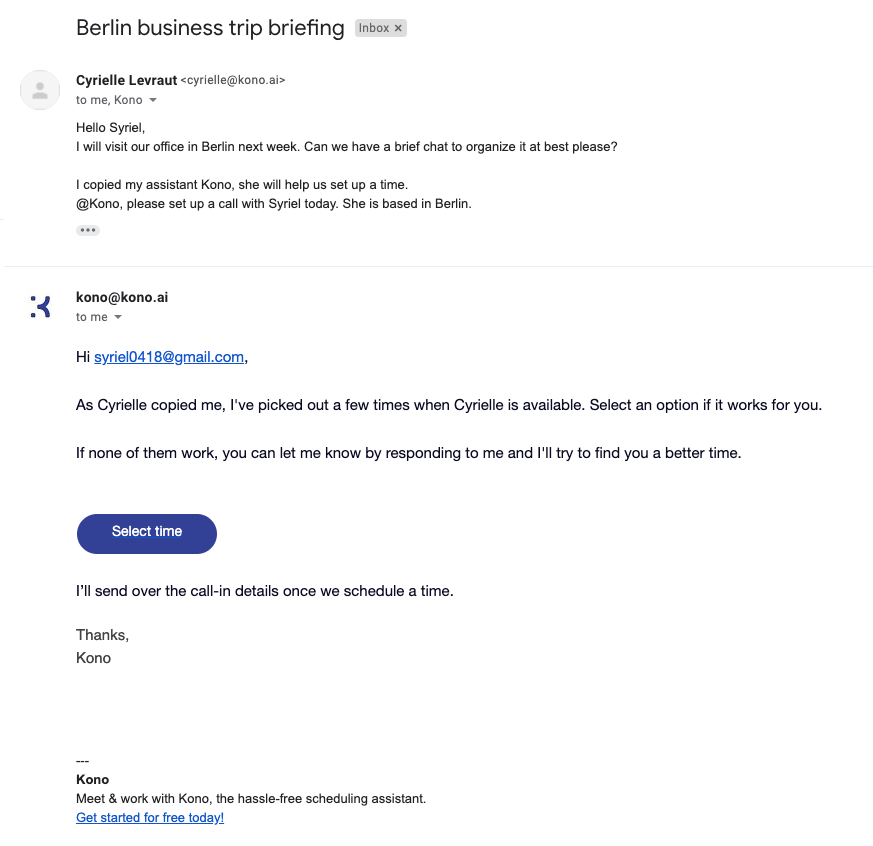Click the Kono logo avatar
The width and height of the screenshot is (873, 846).
pyautogui.click(x=40, y=306)
